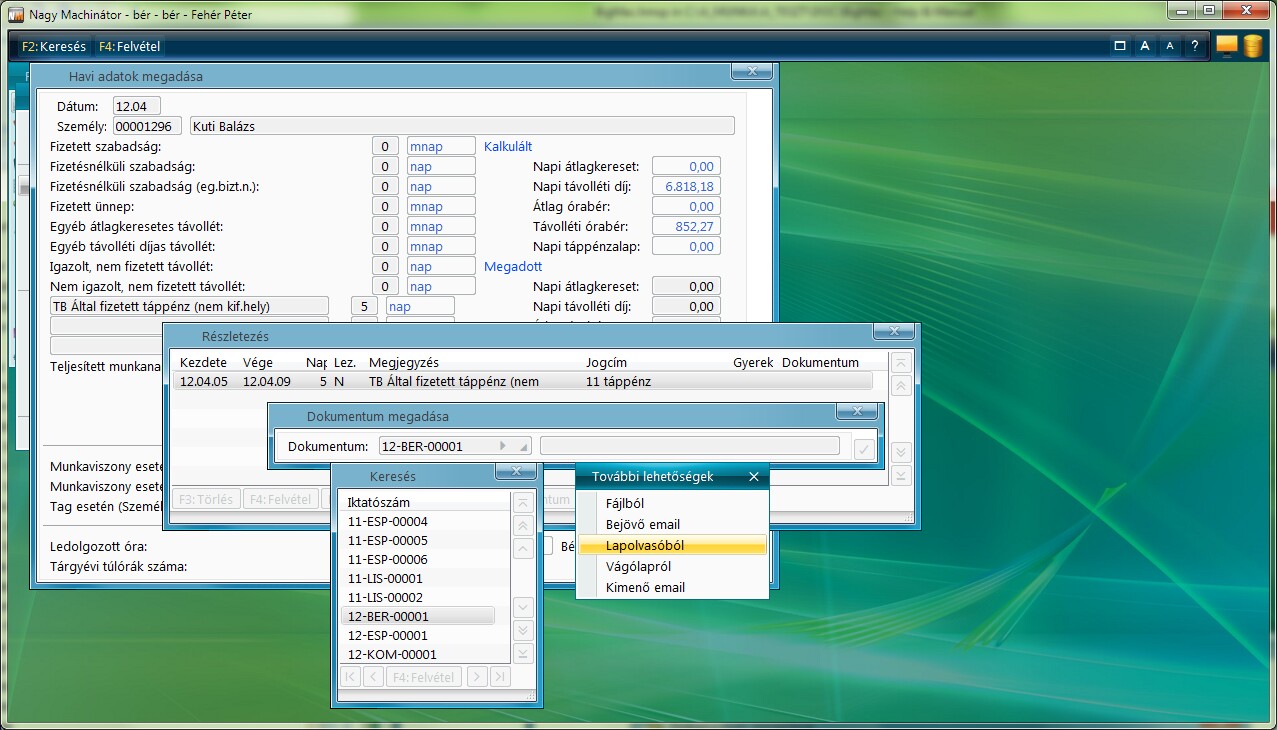Go to first record in Keresés navigation
The image size is (1277, 730).
[351, 677]
